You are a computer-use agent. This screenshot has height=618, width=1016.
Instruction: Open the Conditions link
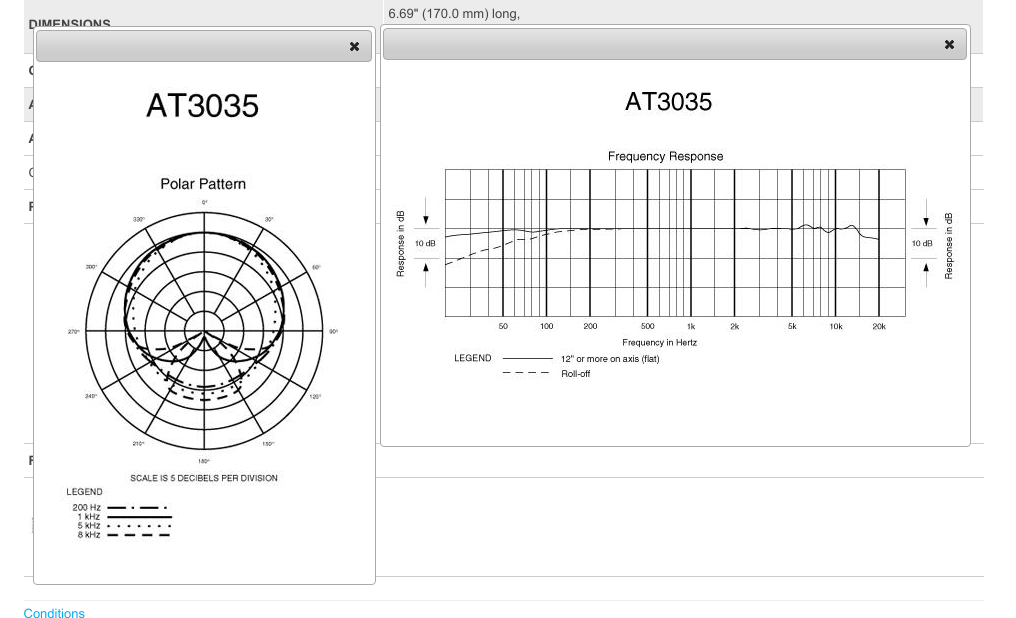click(x=54, y=612)
